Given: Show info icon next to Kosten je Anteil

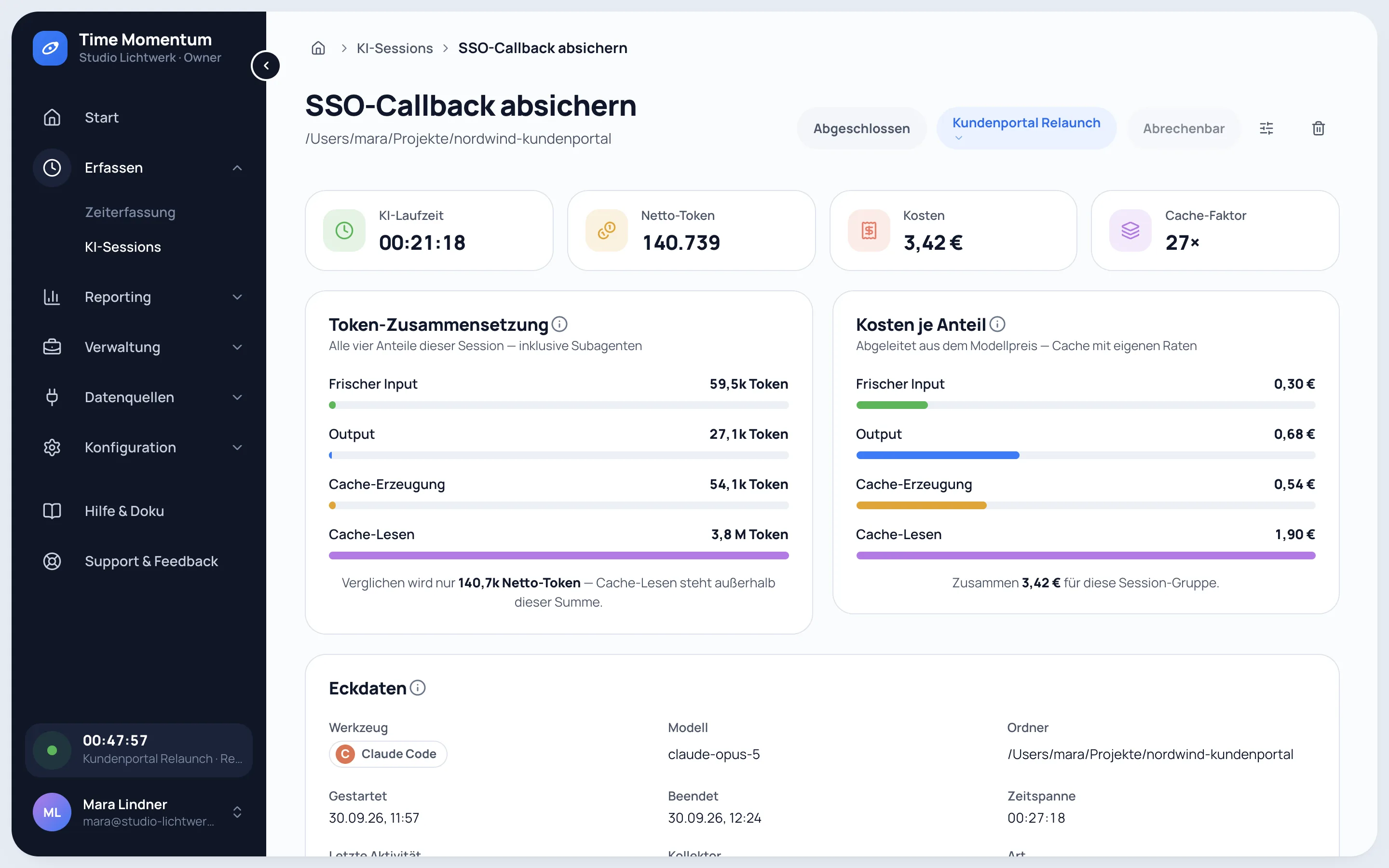Looking at the screenshot, I should coord(997,325).
